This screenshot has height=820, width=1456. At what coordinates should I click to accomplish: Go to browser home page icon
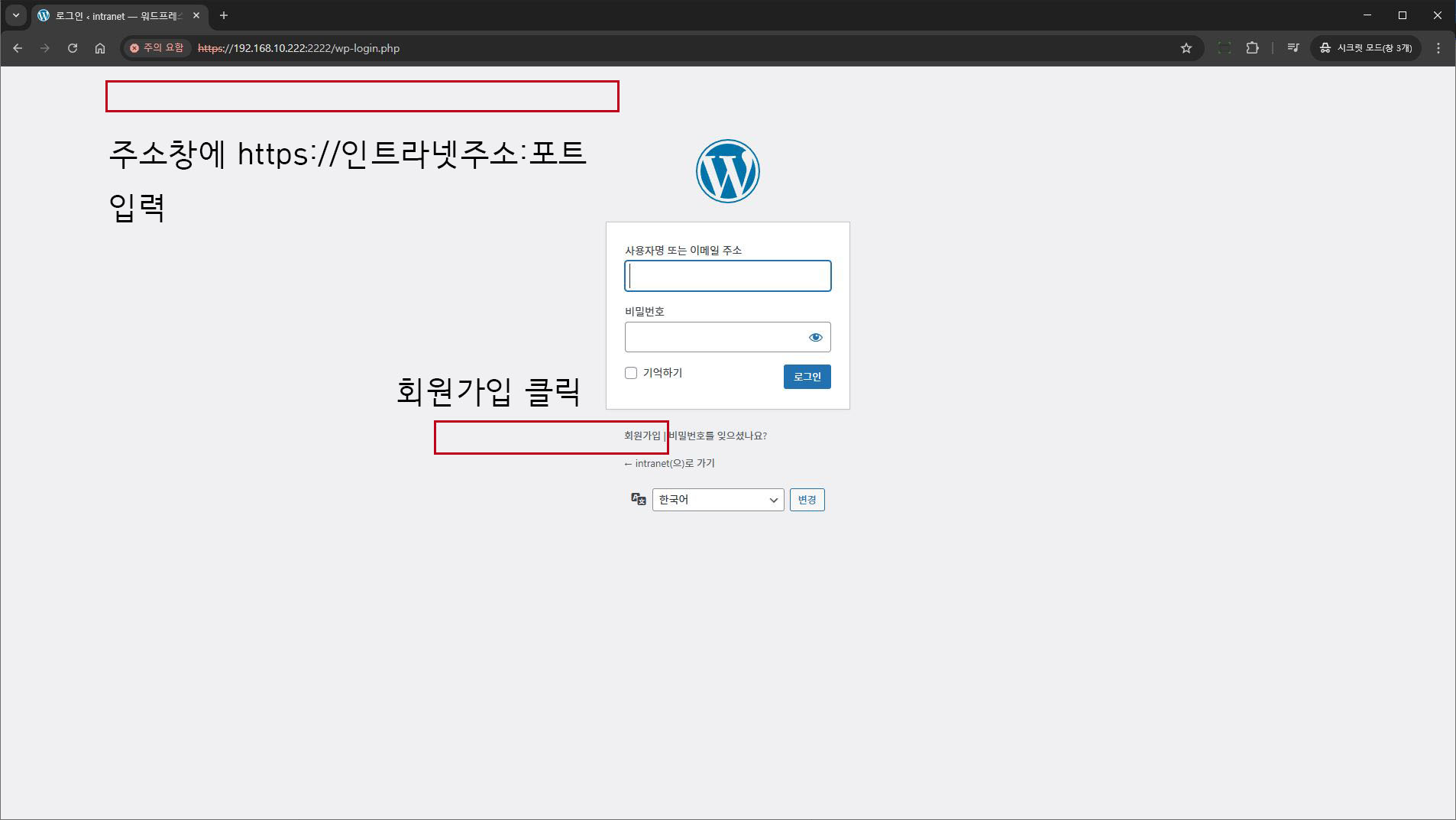click(100, 48)
